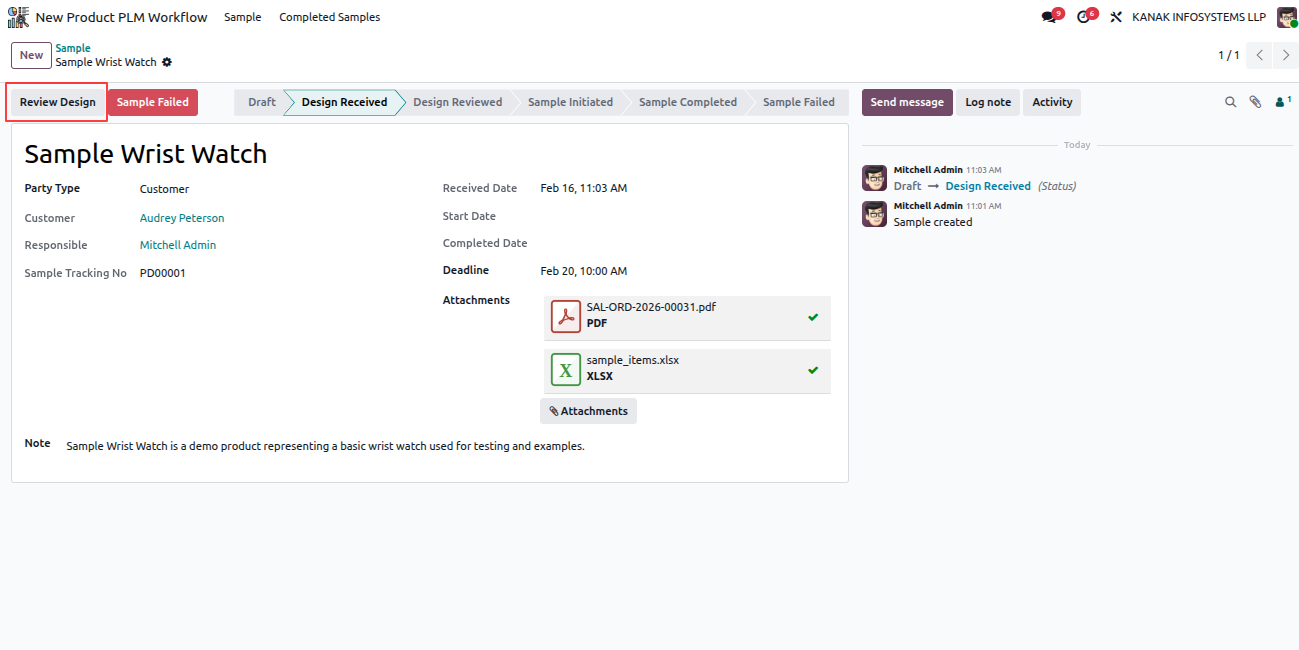Open the activities clock icon
Screen dimensions: 1299x650
[1083, 17]
